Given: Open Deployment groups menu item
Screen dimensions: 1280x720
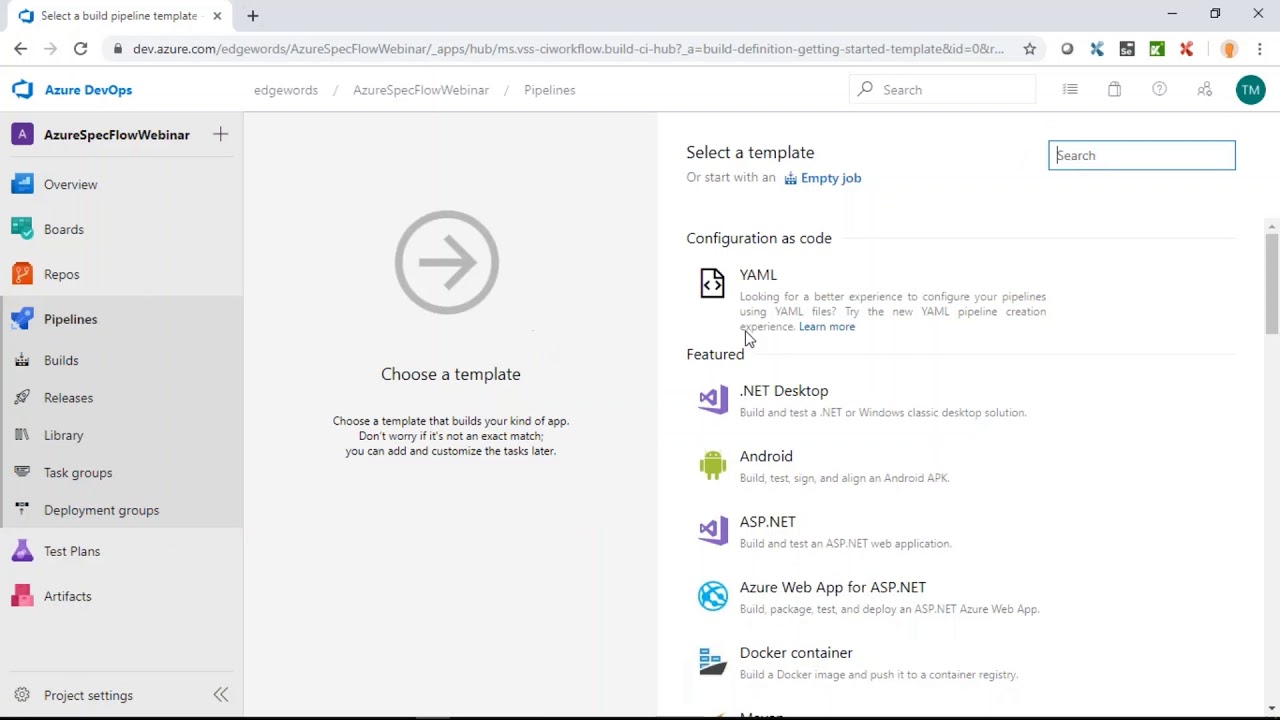Looking at the screenshot, I should point(101,510).
